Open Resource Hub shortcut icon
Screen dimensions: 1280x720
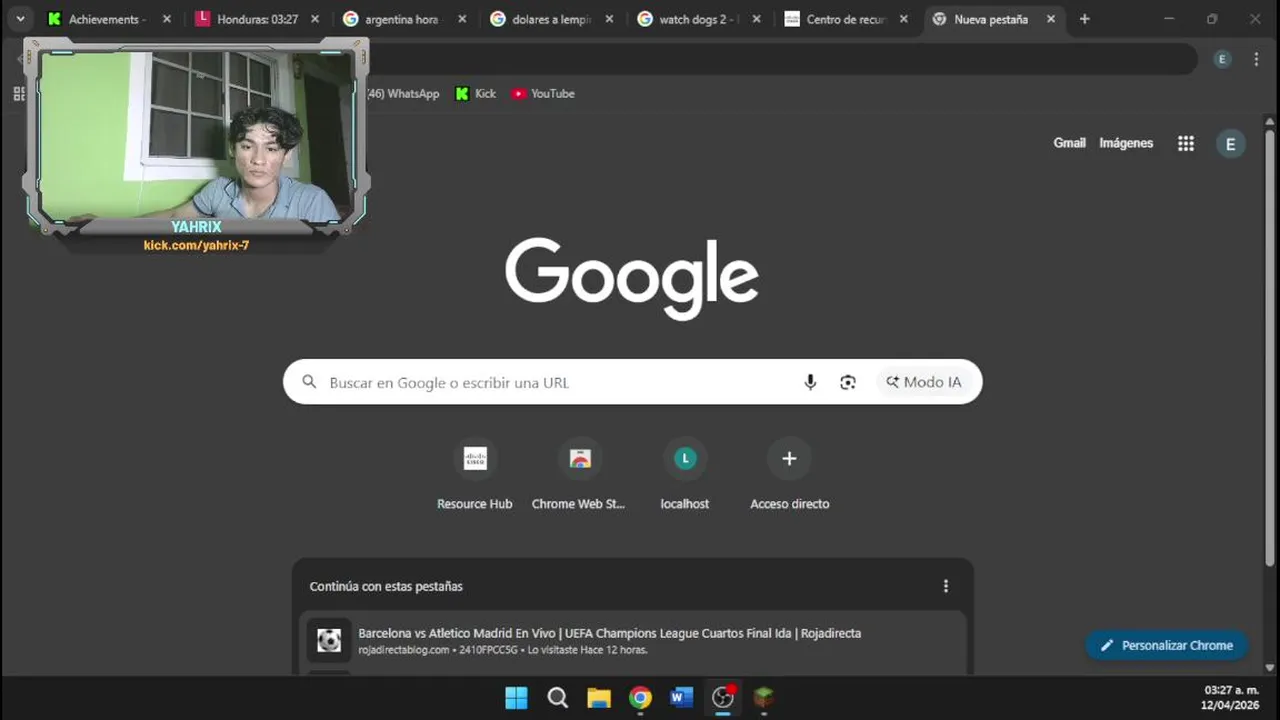pyautogui.click(x=475, y=458)
